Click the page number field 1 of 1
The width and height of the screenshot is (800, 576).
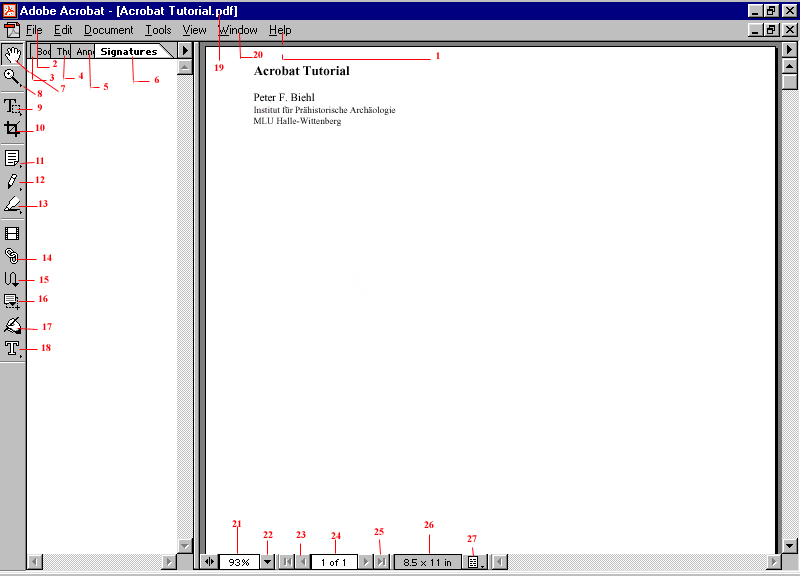click(334, 562)
